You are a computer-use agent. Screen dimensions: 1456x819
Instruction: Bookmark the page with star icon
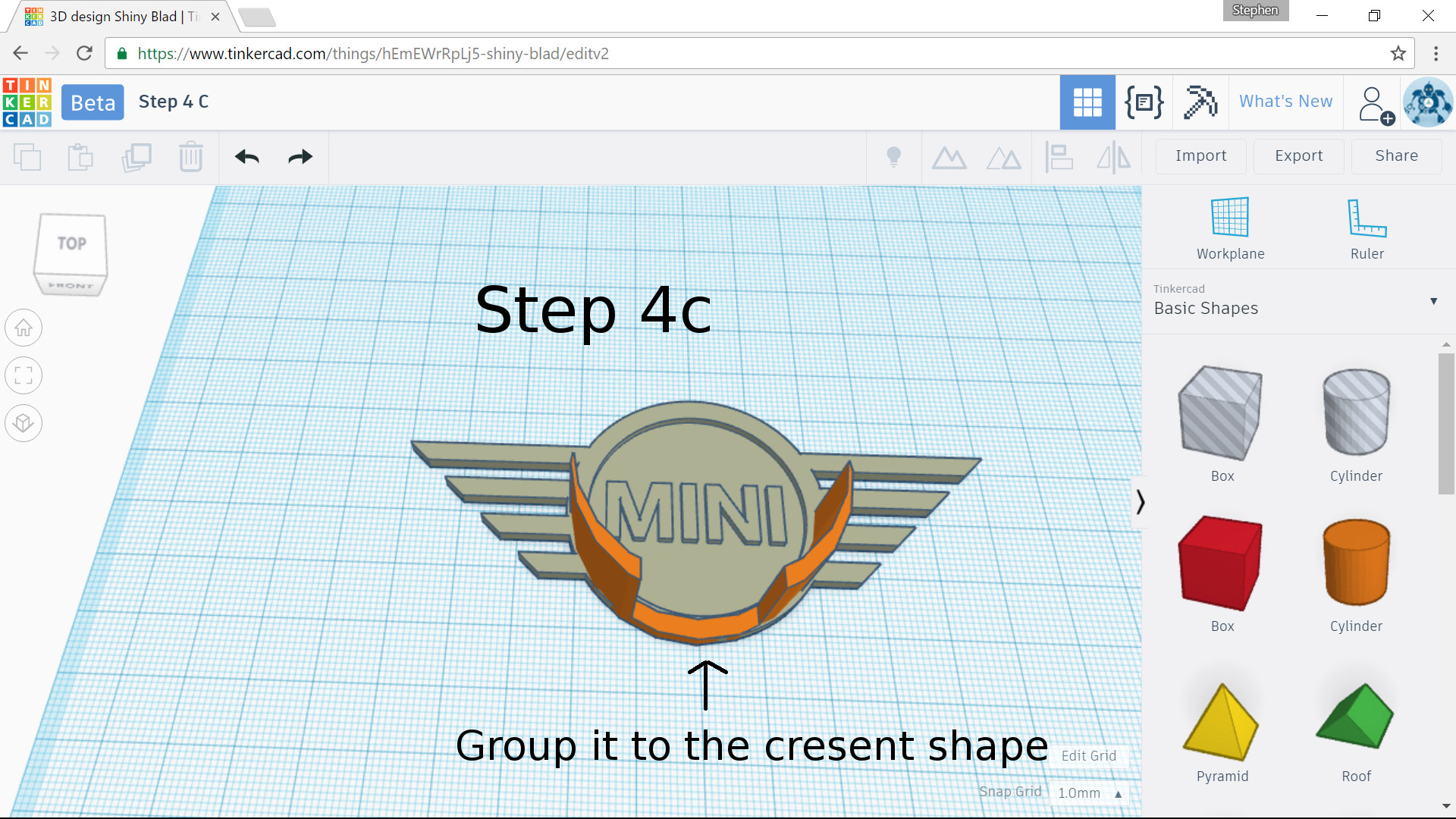[x=1398, y=53]
